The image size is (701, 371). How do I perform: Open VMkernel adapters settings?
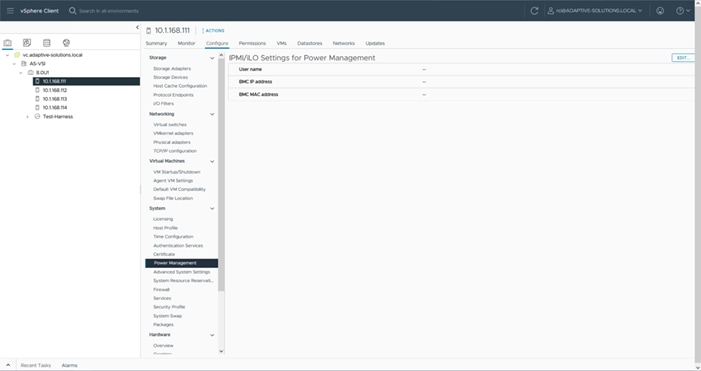pyautogui.click(x=173, y=133)
